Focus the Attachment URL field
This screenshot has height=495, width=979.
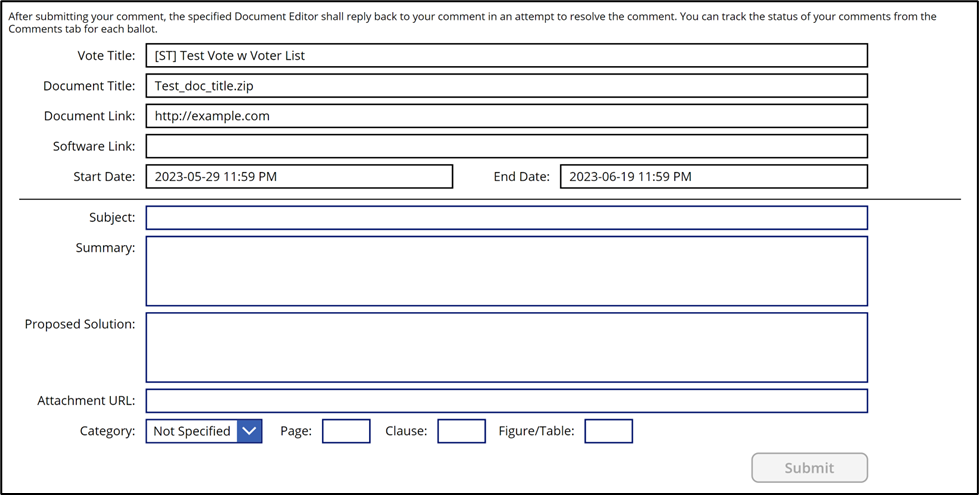coord(506,401)
